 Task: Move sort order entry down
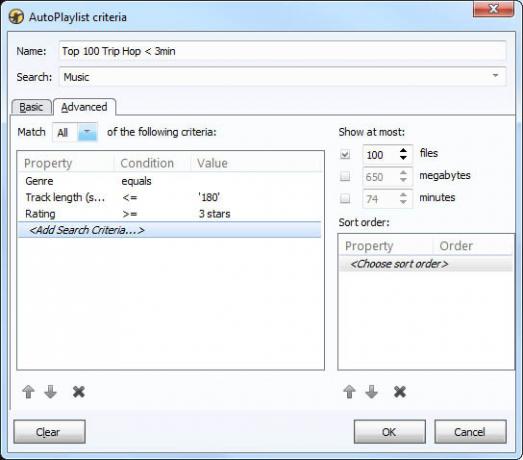point(371,392)
